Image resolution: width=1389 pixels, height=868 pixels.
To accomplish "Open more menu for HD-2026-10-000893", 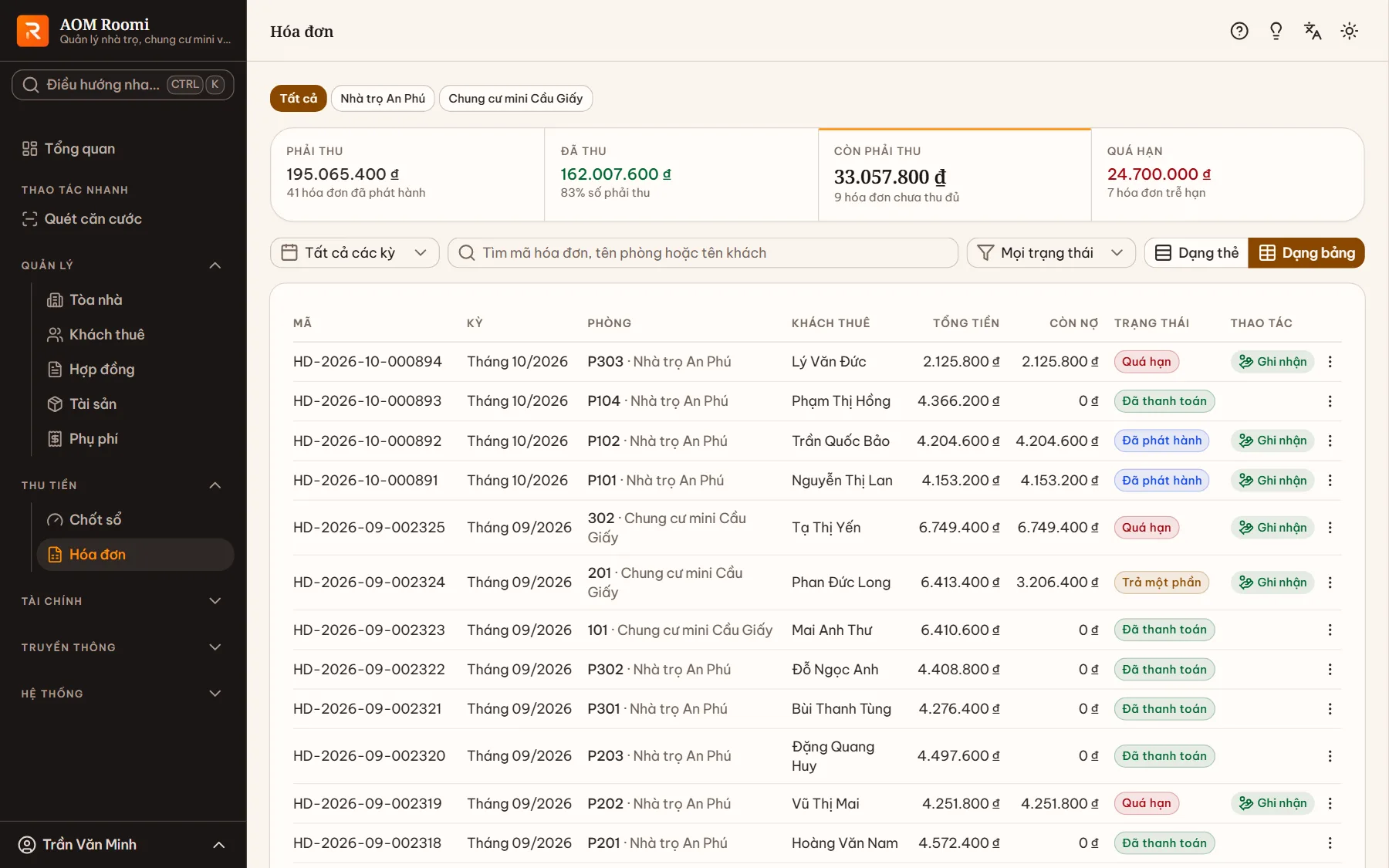I will tap(1330, 401).
